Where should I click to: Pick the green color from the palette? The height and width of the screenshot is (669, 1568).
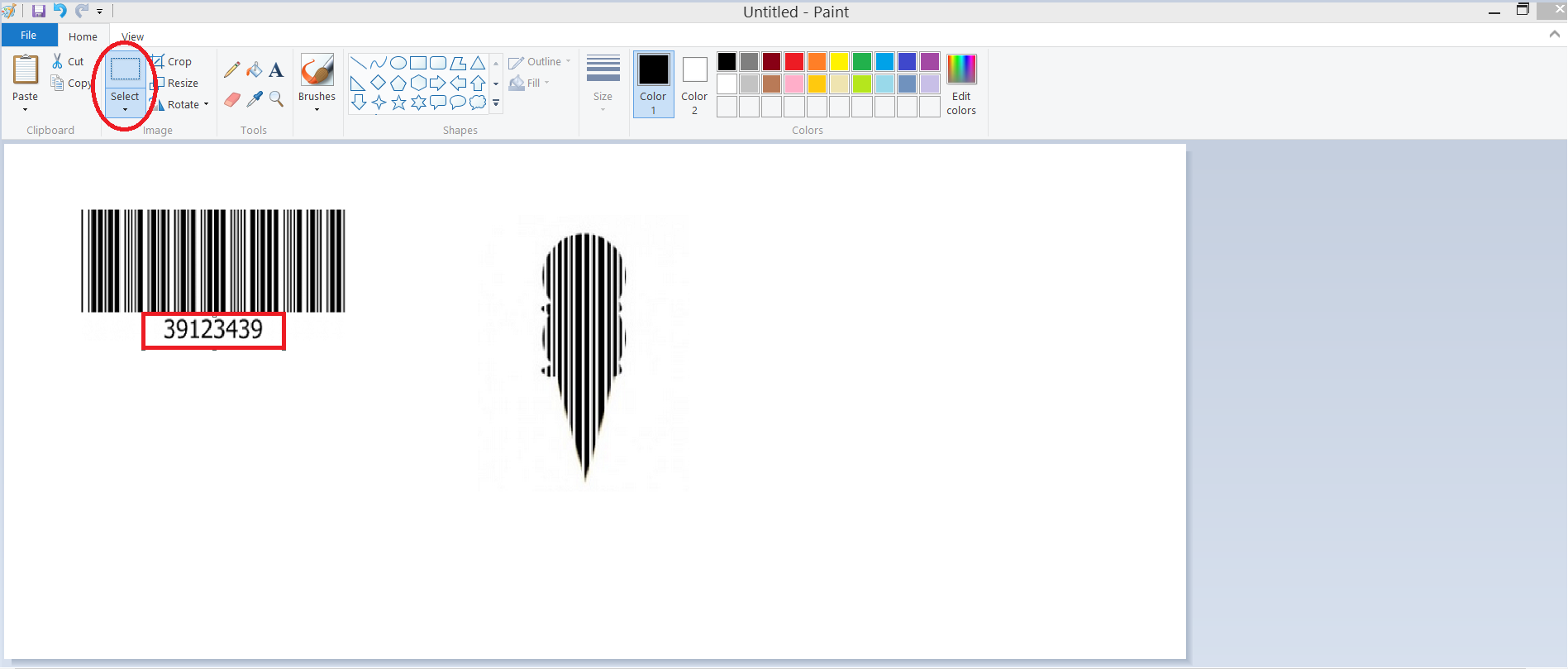coord(862,61)
